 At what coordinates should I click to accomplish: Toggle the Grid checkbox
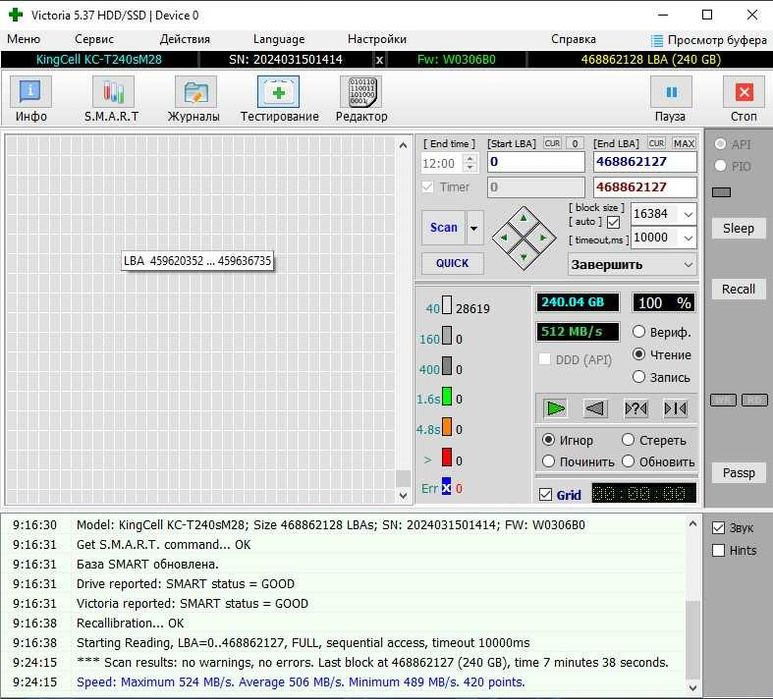(x=545, y=494)
